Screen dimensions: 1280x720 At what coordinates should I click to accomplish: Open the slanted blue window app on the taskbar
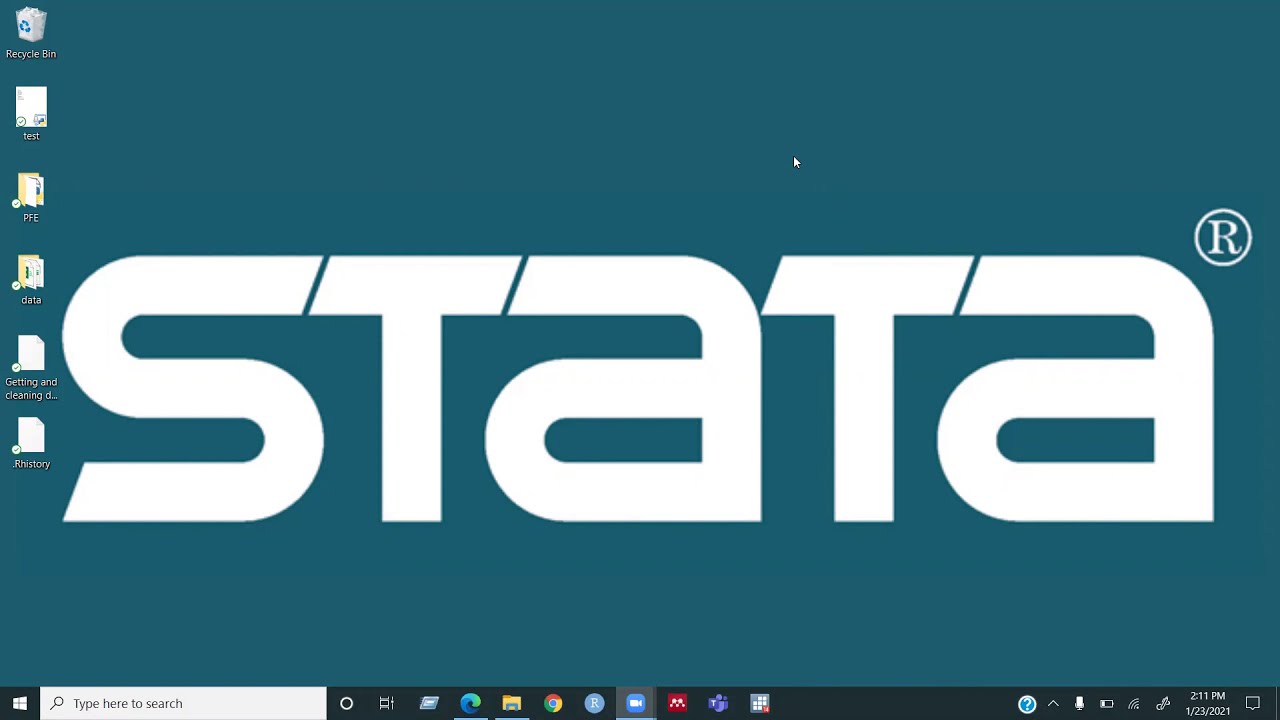pos(429,703)
